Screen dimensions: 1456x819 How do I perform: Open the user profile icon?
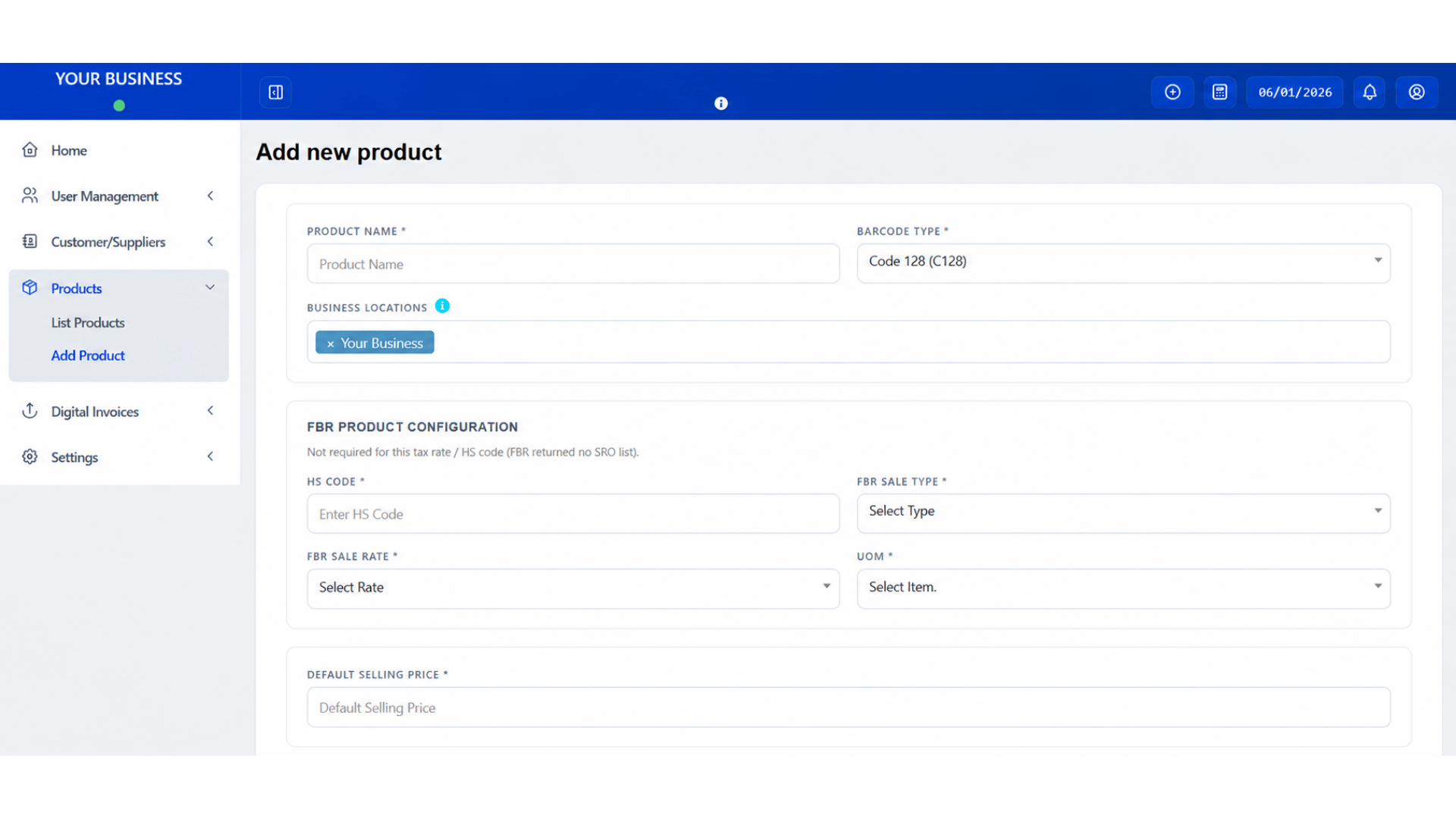(x=1417, y=92)
